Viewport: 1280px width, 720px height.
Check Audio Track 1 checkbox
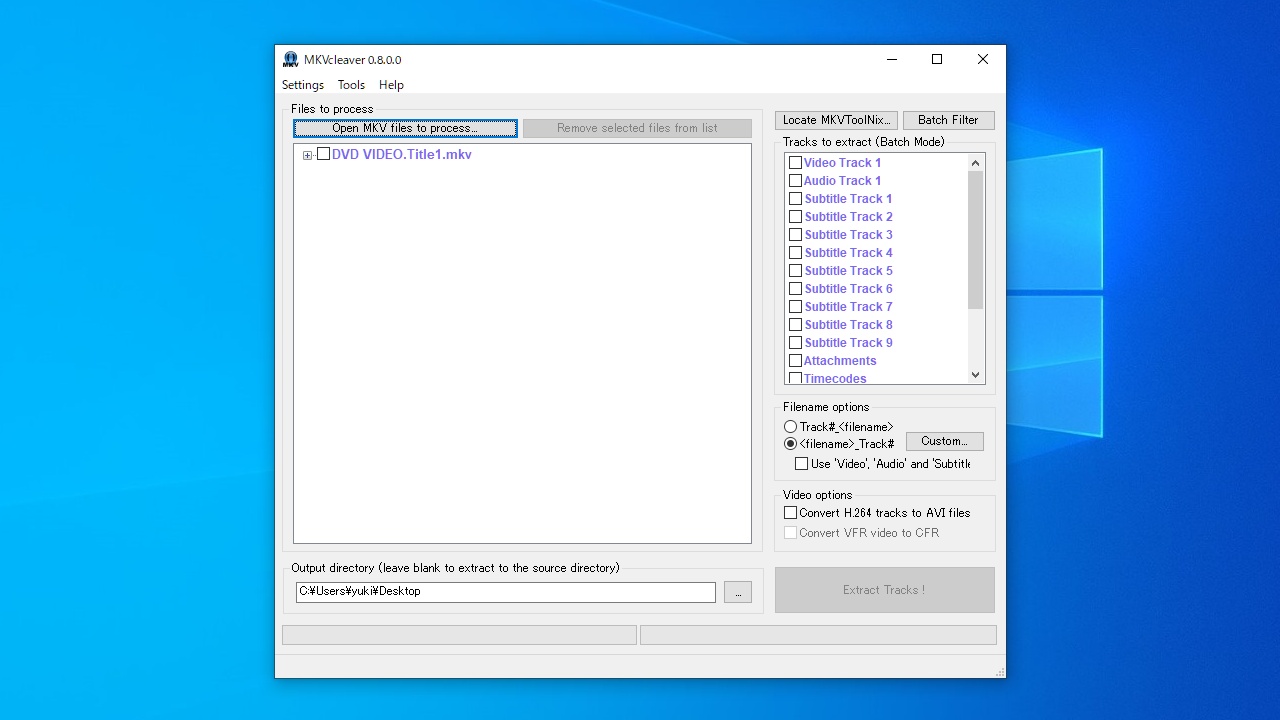coord(795,181)
